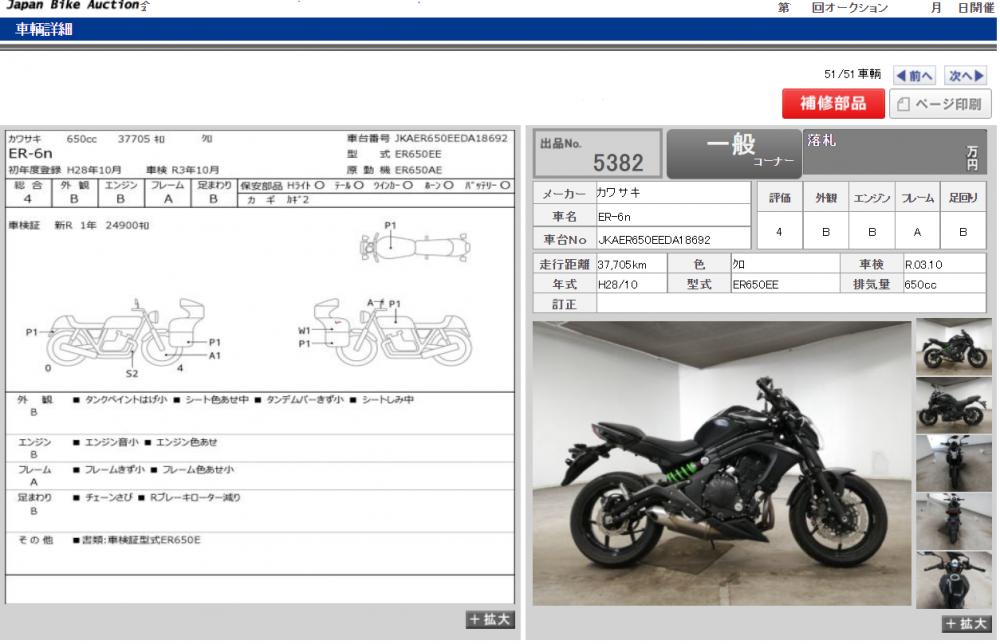Click the 走行距離 label cell
The width and height of the screenshot is (1000, 644).
pyautogui.click(x=564, y=264)
